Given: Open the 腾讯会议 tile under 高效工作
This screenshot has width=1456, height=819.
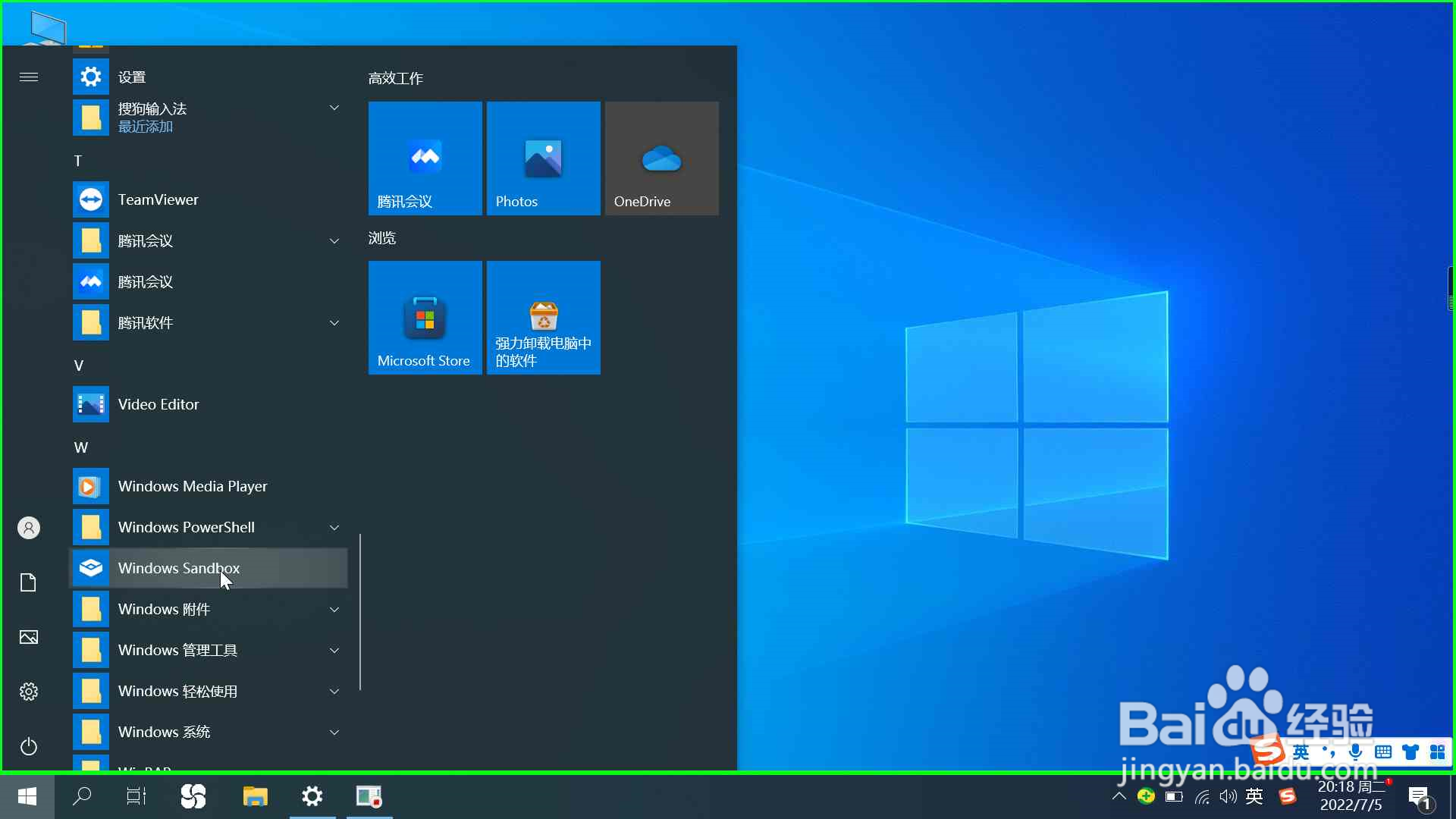Looking at the screenshot, I should (425, 158).
